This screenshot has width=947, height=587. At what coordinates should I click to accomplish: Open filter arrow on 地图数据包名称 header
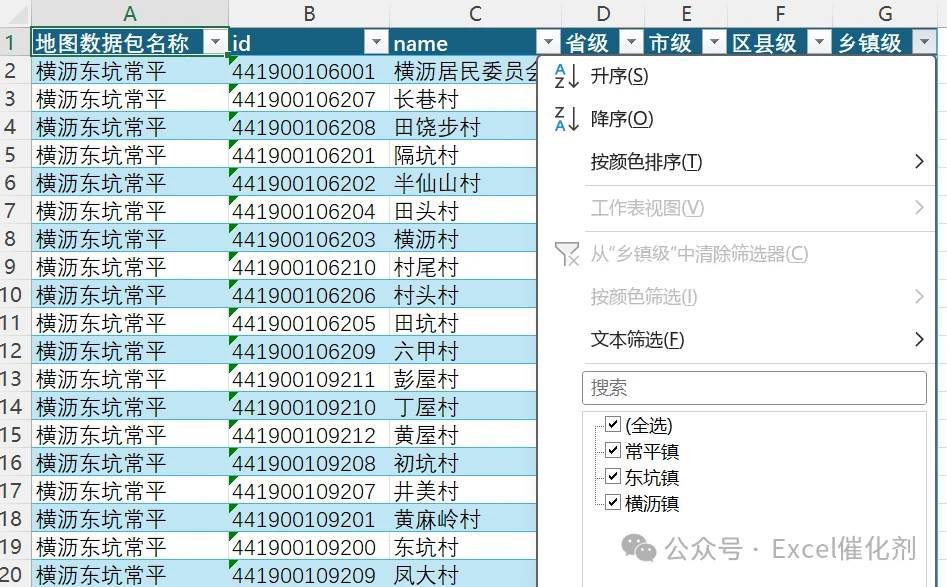(215, 42)
